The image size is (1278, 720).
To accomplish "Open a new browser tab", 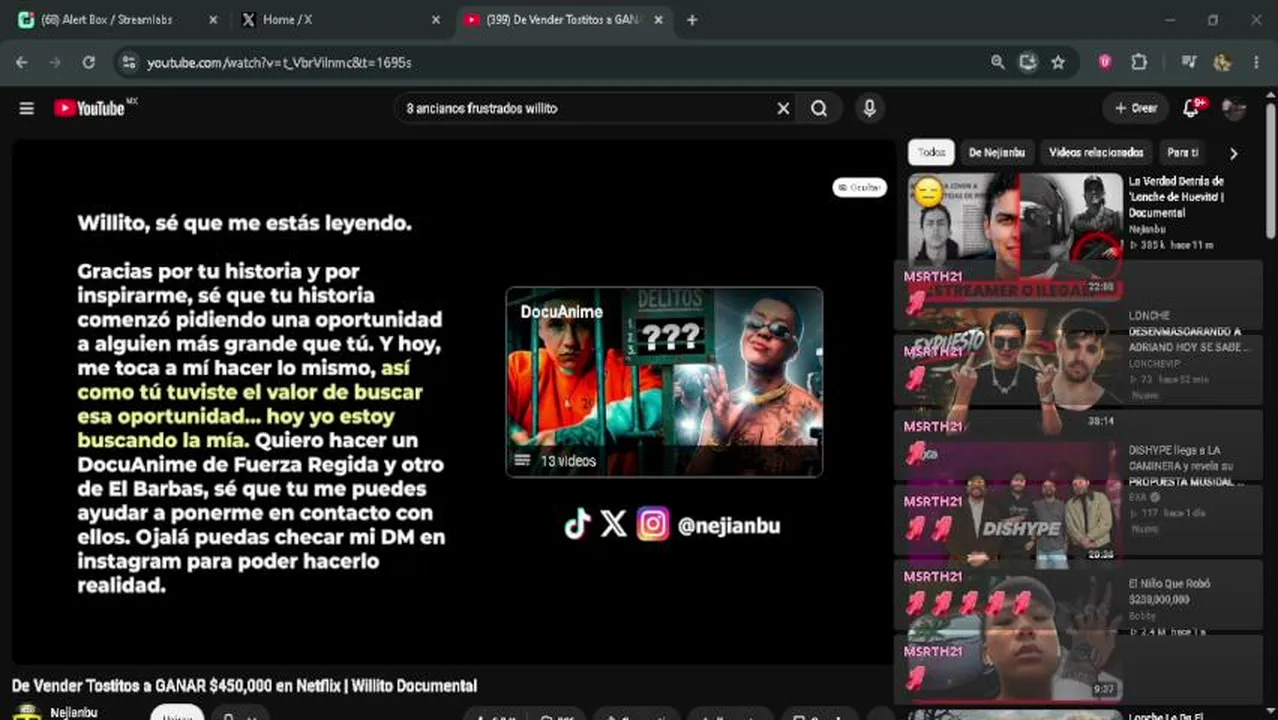I will pos(692,20).
